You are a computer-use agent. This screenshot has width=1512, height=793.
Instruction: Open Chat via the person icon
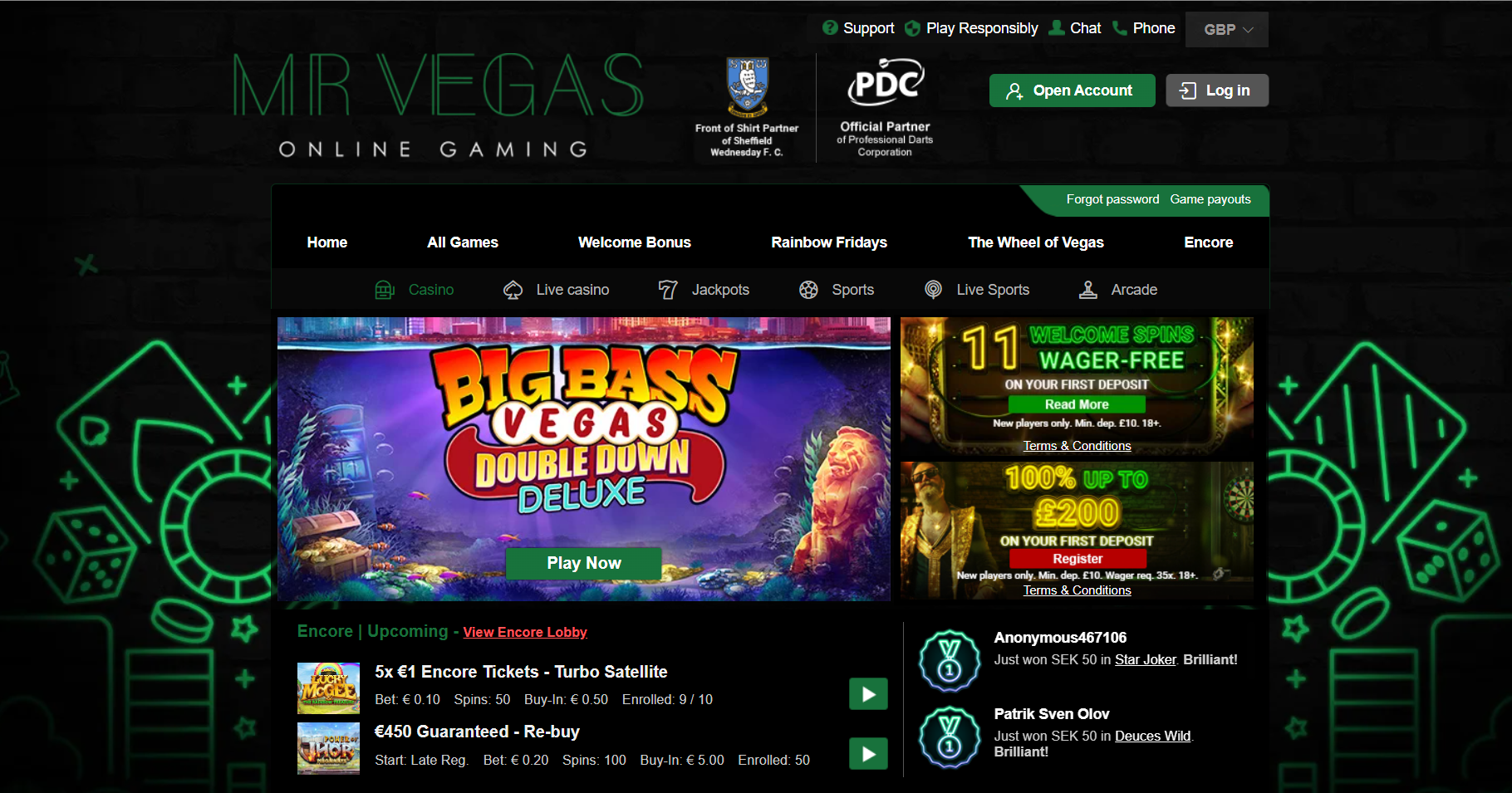[1057, 27]
